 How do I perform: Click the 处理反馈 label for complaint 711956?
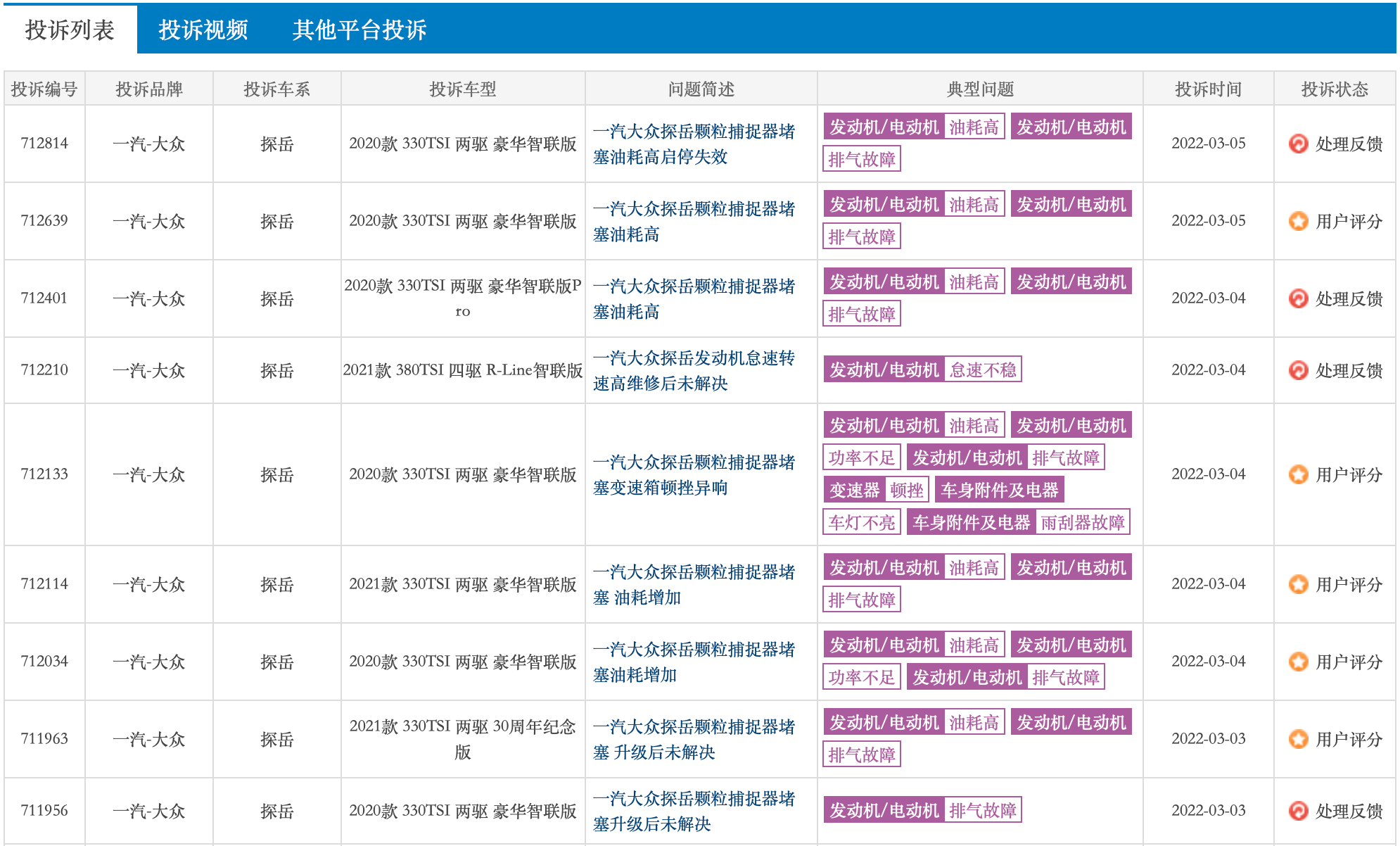click(x=1349, y=812)
